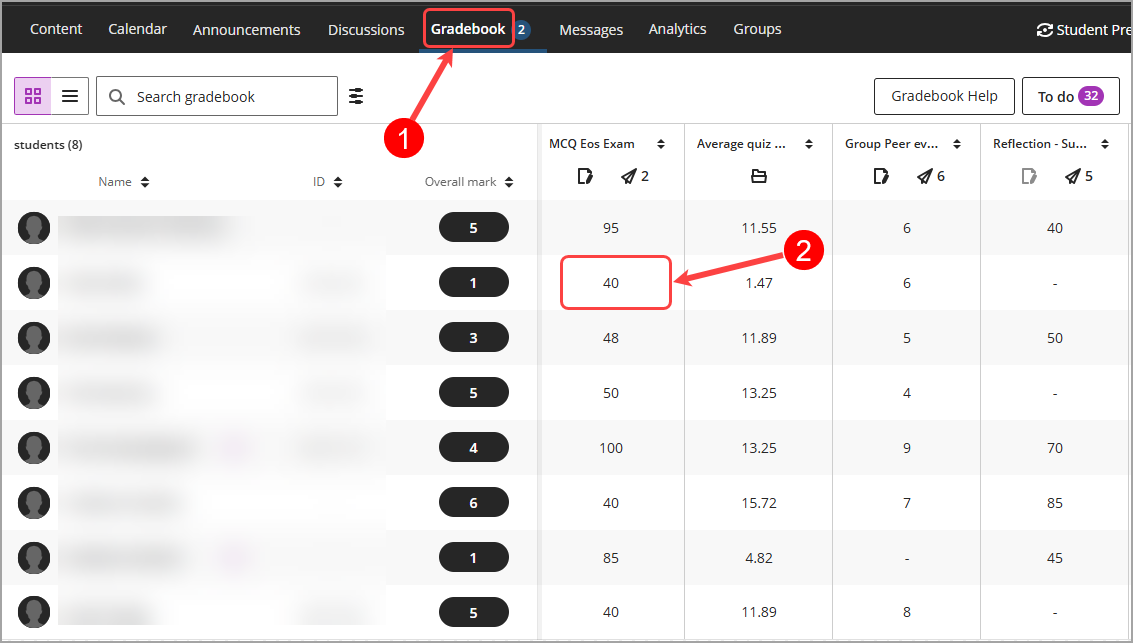Click avatar of student with overall mark 6
The width and height of the screenshot is (1133, 643).
[34, 502]
